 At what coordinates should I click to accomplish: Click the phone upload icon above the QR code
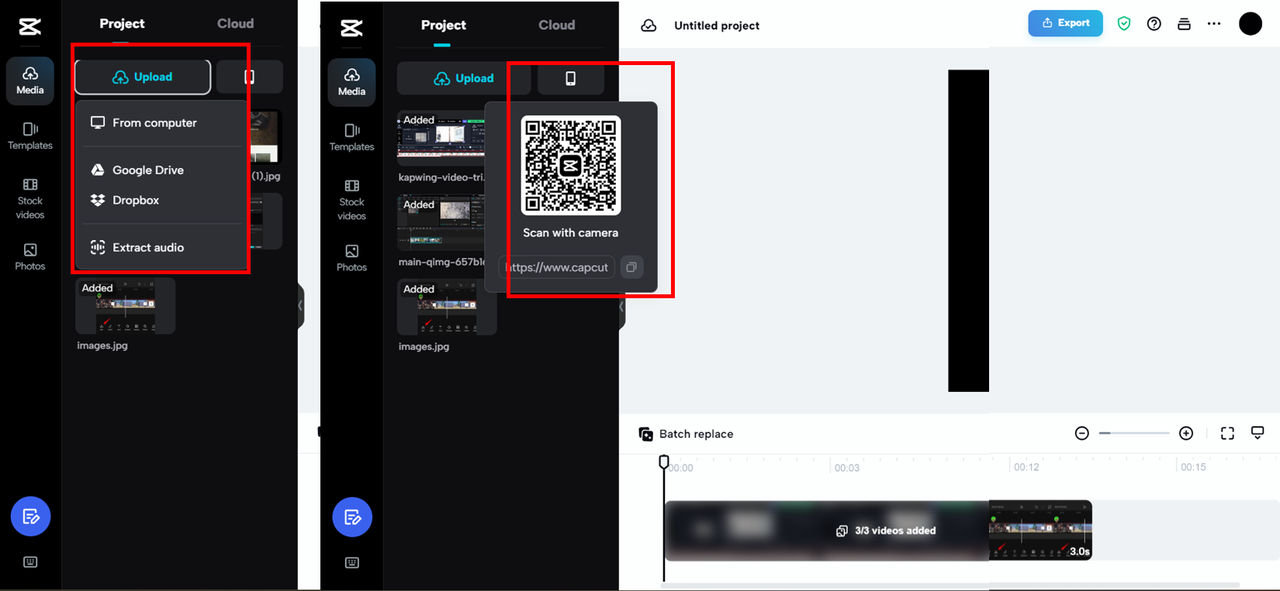571,78
